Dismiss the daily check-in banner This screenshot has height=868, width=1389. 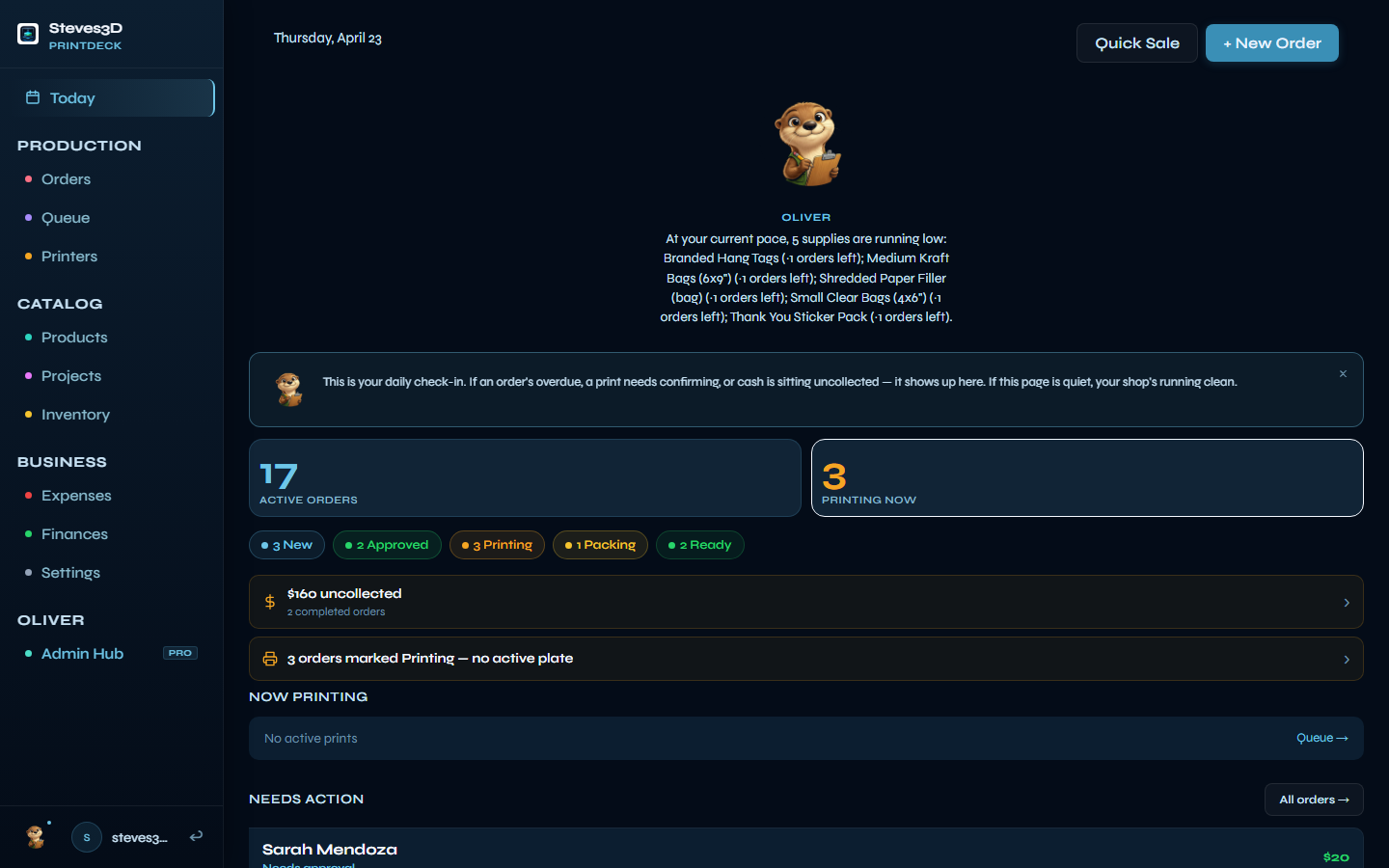point(1343,374)
